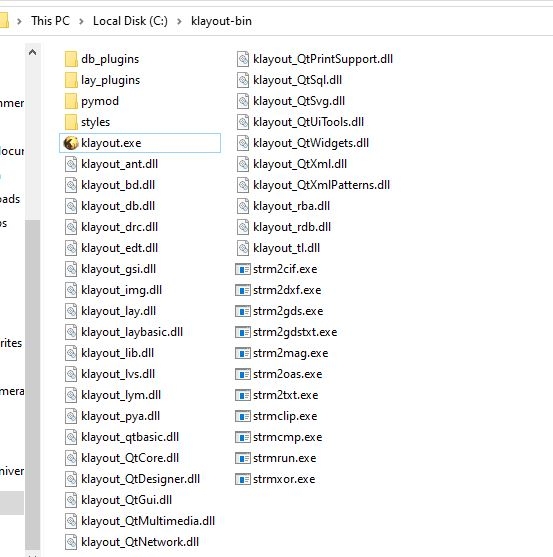The height and width of the screenshot is (557, 553).
Task: Expand the chevron after Local Disk (C:)
Action: tap(179, 21)
